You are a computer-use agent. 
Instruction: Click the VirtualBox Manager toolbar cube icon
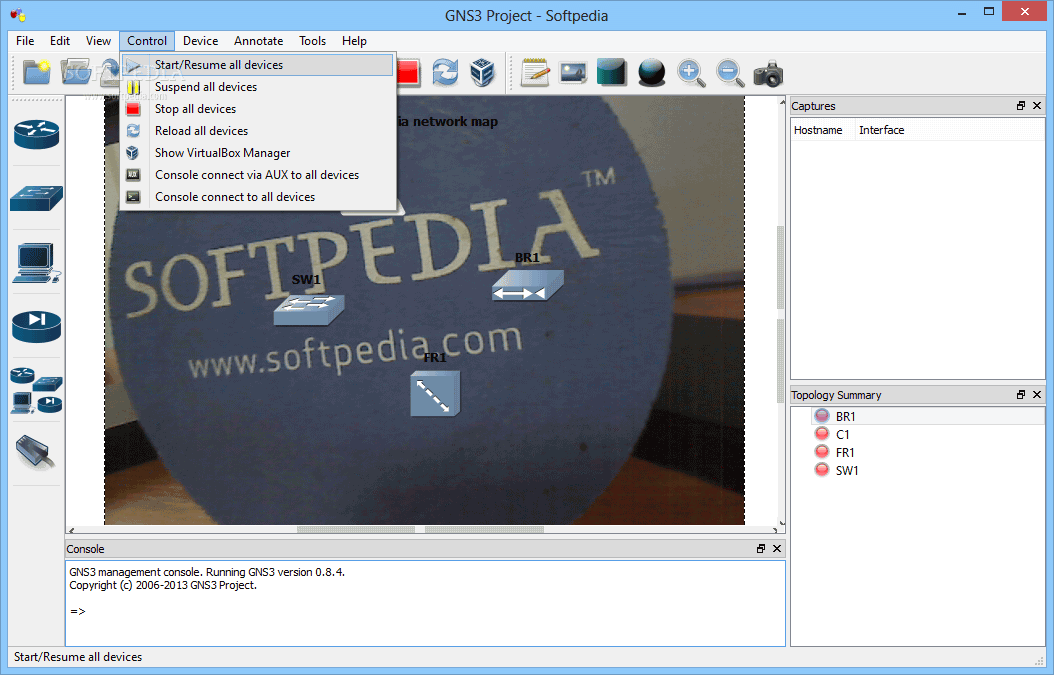483,73
